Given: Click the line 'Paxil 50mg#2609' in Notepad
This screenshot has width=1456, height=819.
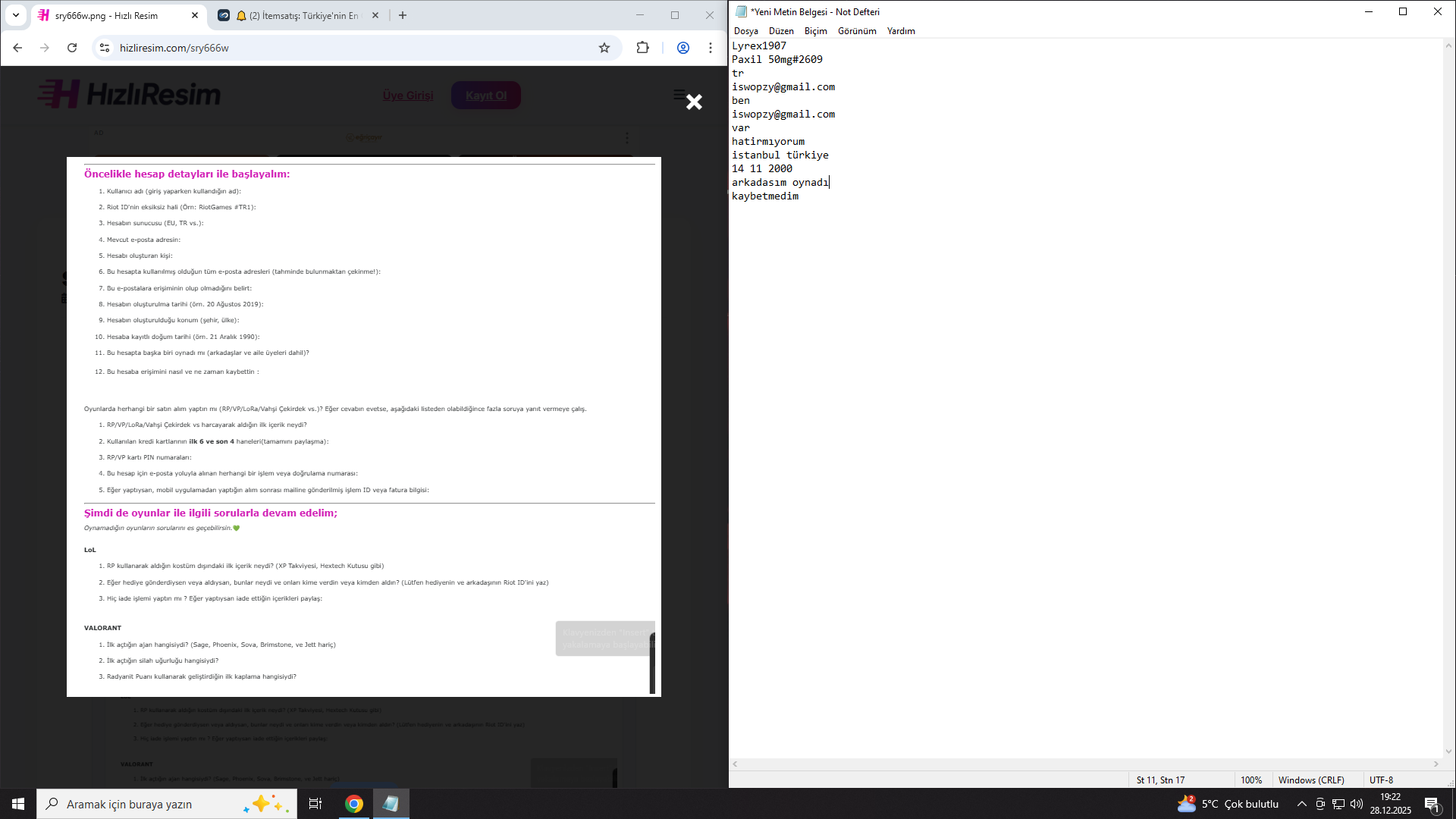Looking at the screenshot, I should pyautogui.click(x=777, y=59).
